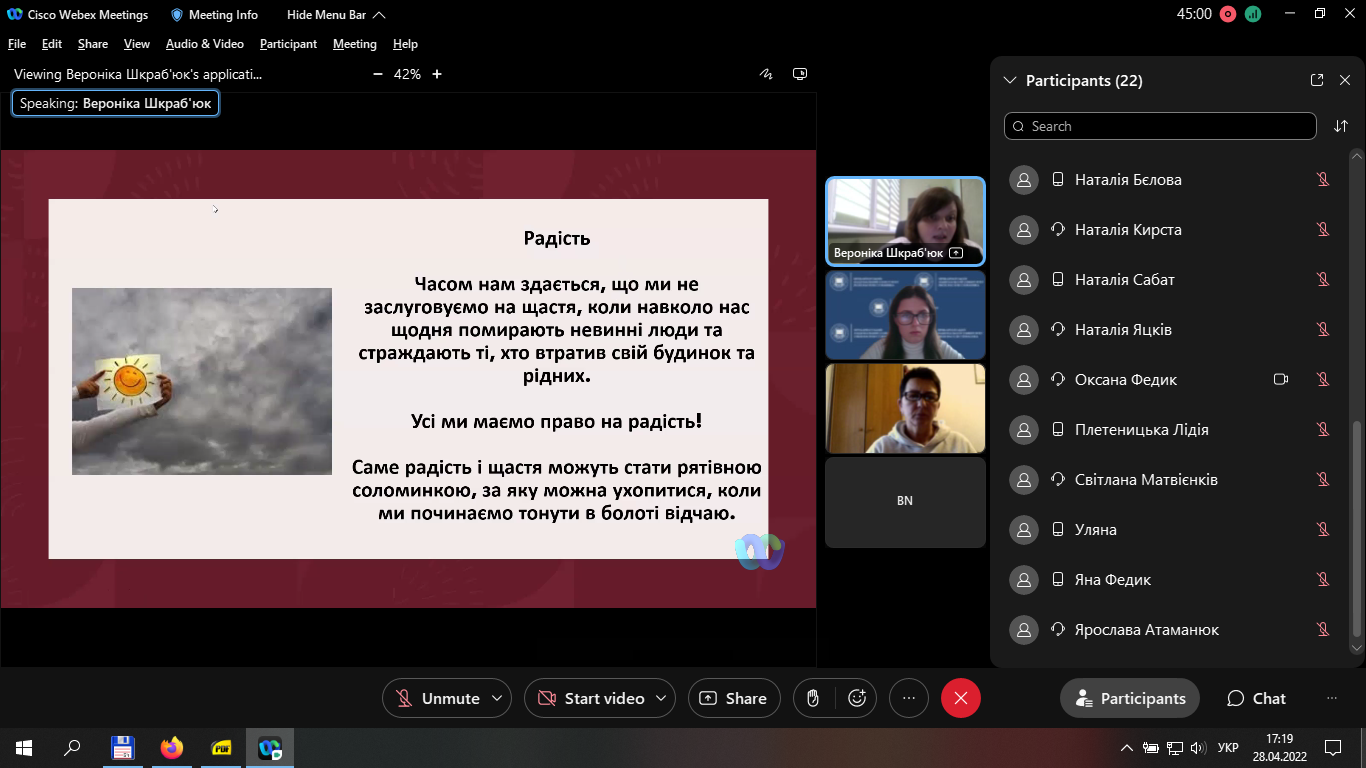Open the Meeting menu
The height and width of the screenshot is (768, 1366).
pyautogui.click(x=354, y=44)
